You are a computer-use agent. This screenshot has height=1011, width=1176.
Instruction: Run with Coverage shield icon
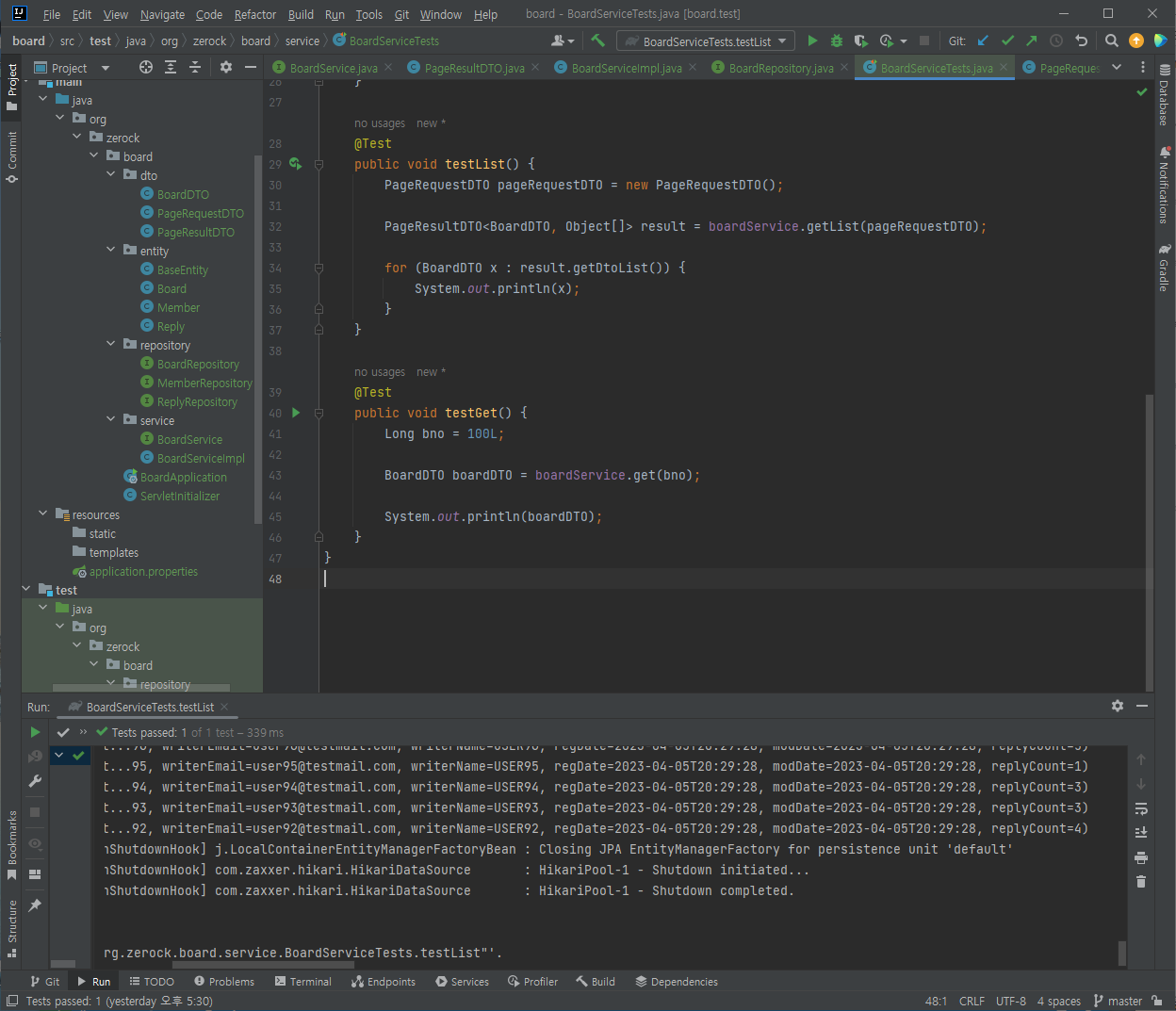coord(861,41)
